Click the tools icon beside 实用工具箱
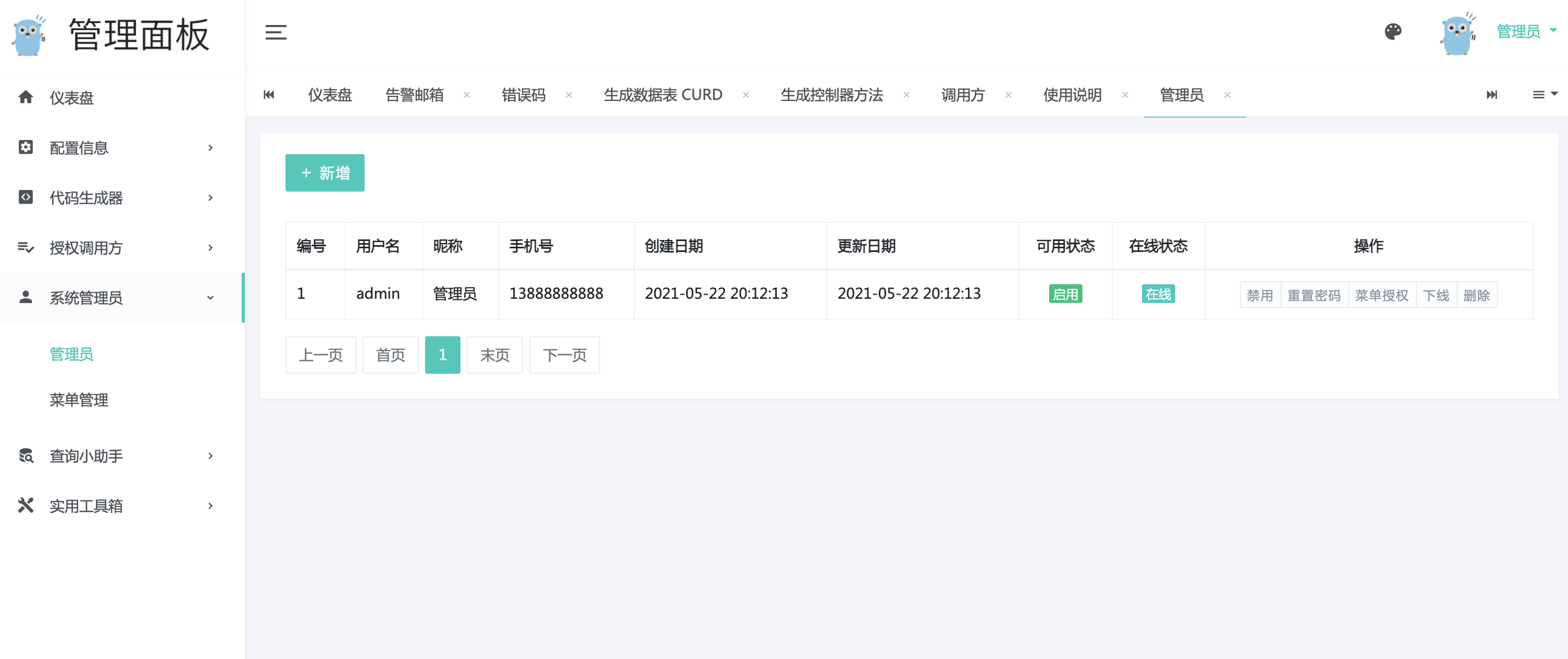This screenshot has width=1568, height=659. pos(26,505)
